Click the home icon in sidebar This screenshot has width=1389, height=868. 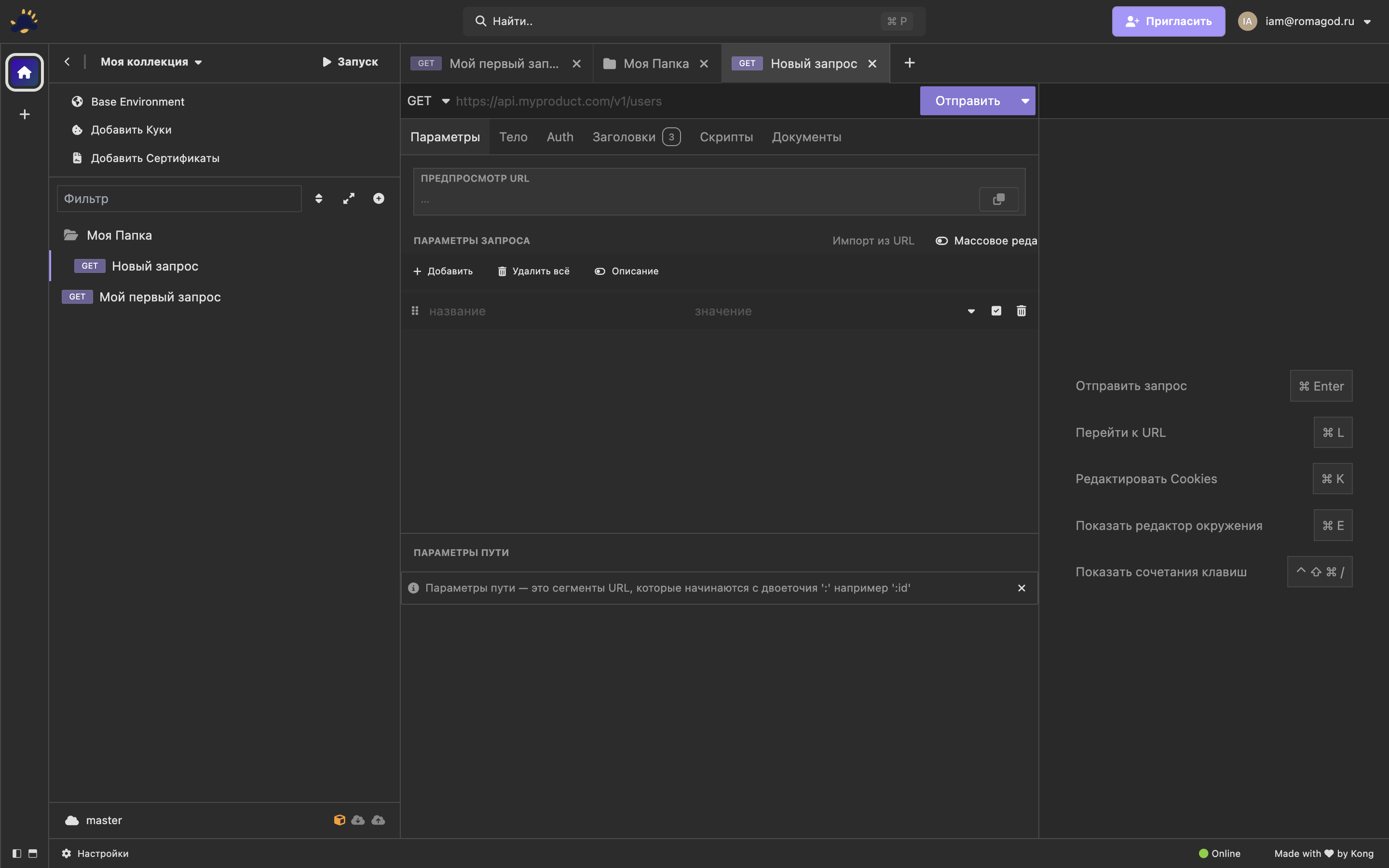click(24, 72)
